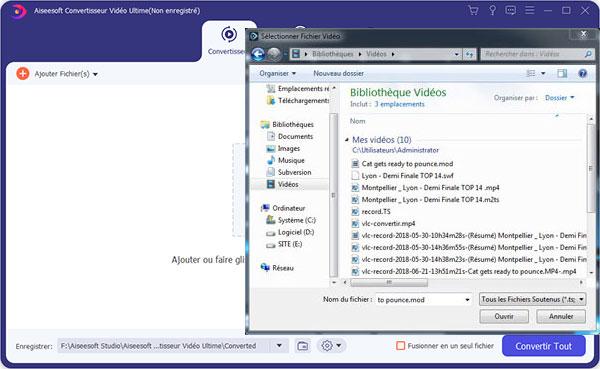600x369 pixels.
Task: Select Musique library in navigation tree
Action: pos(285,160)
